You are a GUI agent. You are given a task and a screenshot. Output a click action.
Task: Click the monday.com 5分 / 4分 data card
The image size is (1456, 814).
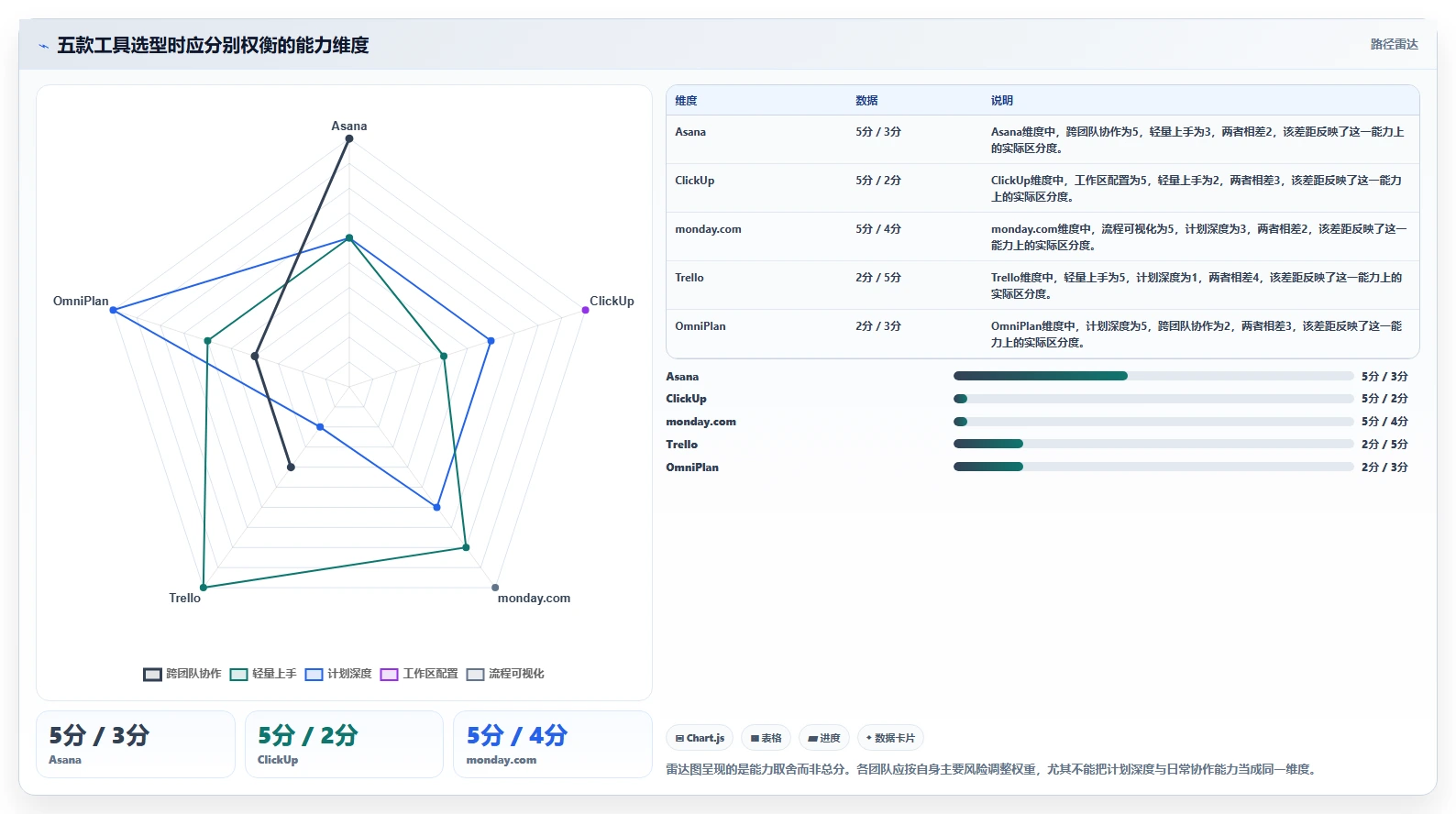[553, 744]
